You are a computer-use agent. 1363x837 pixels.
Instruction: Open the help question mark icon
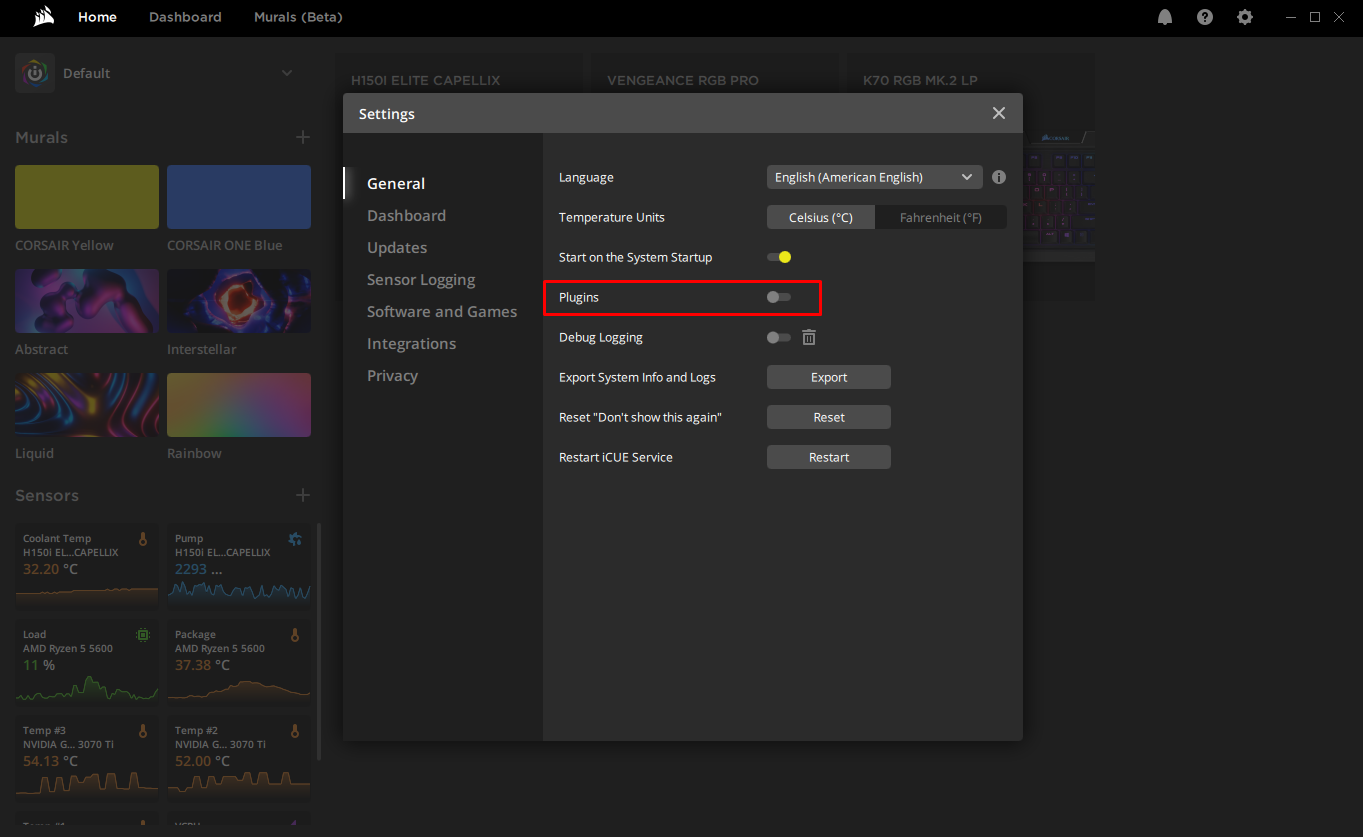pos(1205,17)
